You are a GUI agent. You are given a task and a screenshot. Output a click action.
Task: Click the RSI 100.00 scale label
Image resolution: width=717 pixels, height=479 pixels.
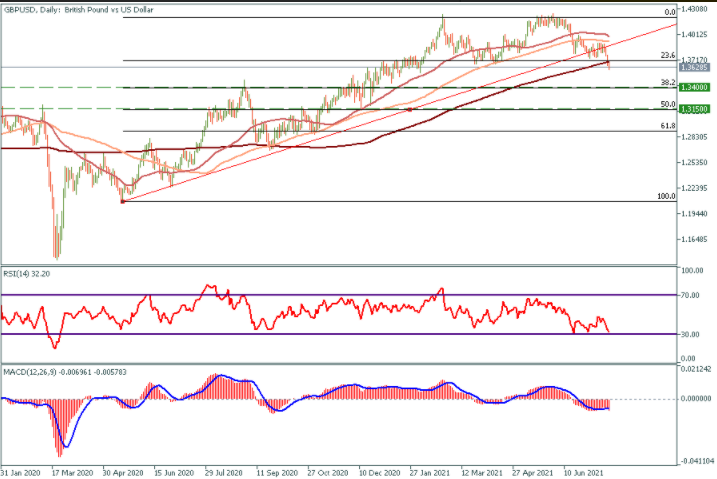pyautogui.click(x=692, y=271)
